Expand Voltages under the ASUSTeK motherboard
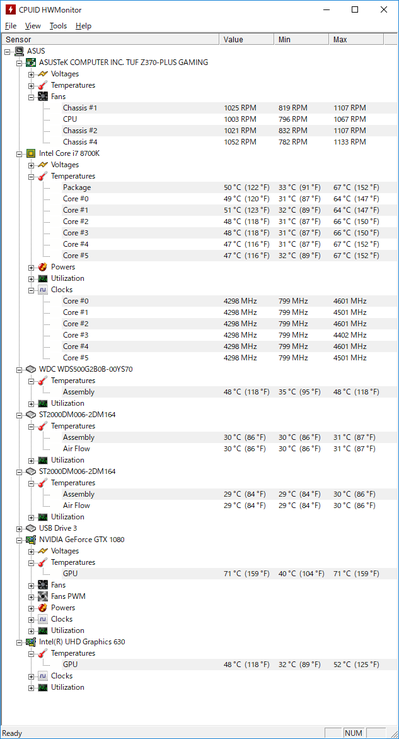 pos(31,74)
